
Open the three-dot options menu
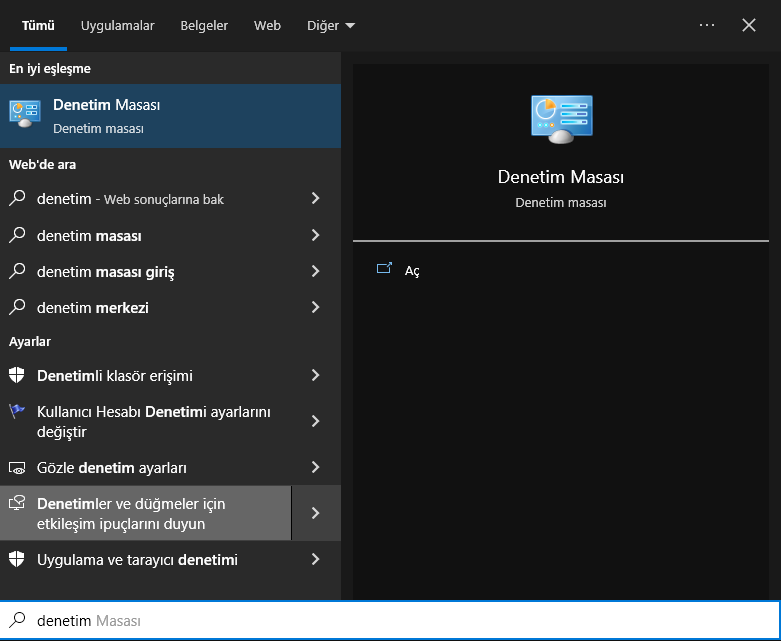point(707,25)
